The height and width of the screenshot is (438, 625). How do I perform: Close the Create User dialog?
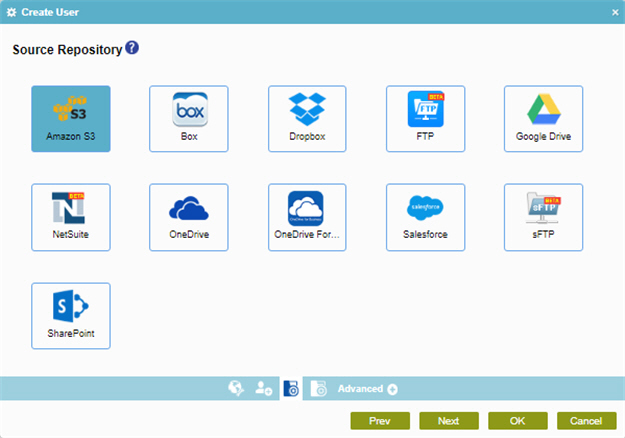(x=615, y=12)
